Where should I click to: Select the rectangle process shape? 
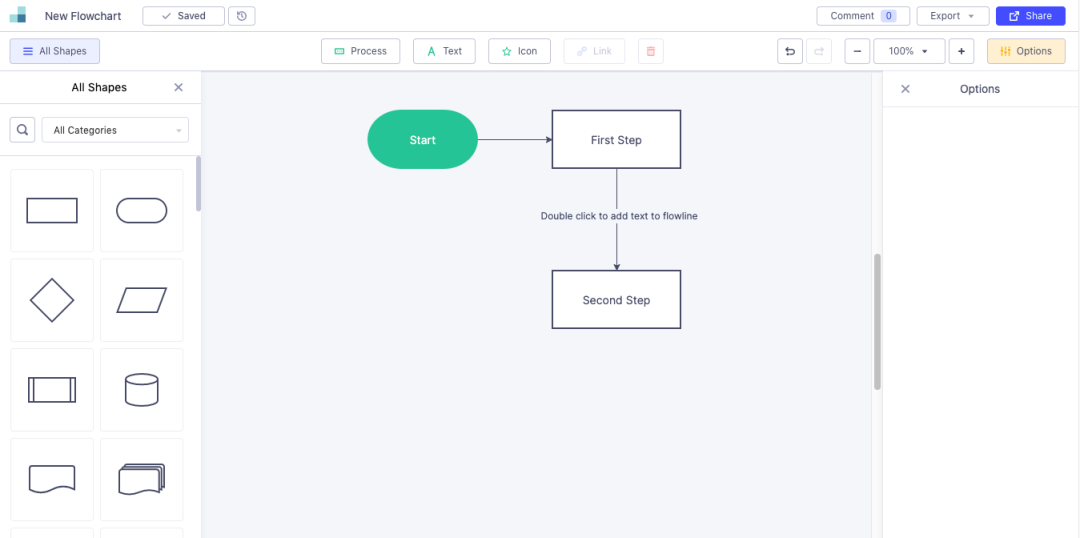point(52,211)
